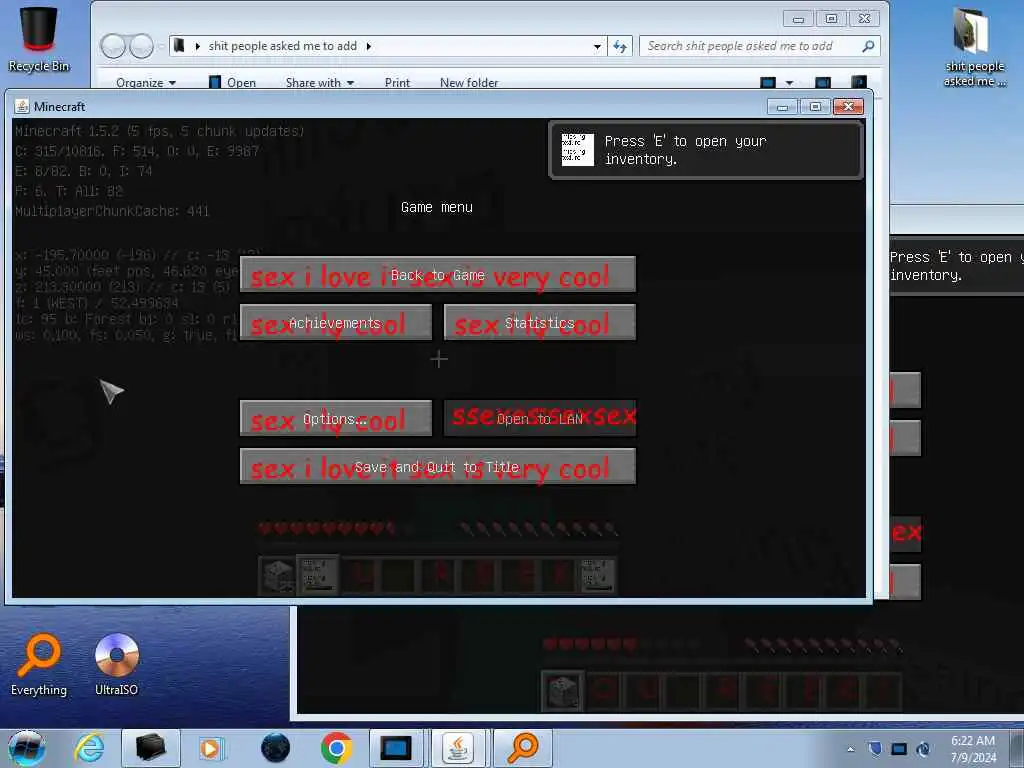Click the Explorer refresh button

click(620, 46)
